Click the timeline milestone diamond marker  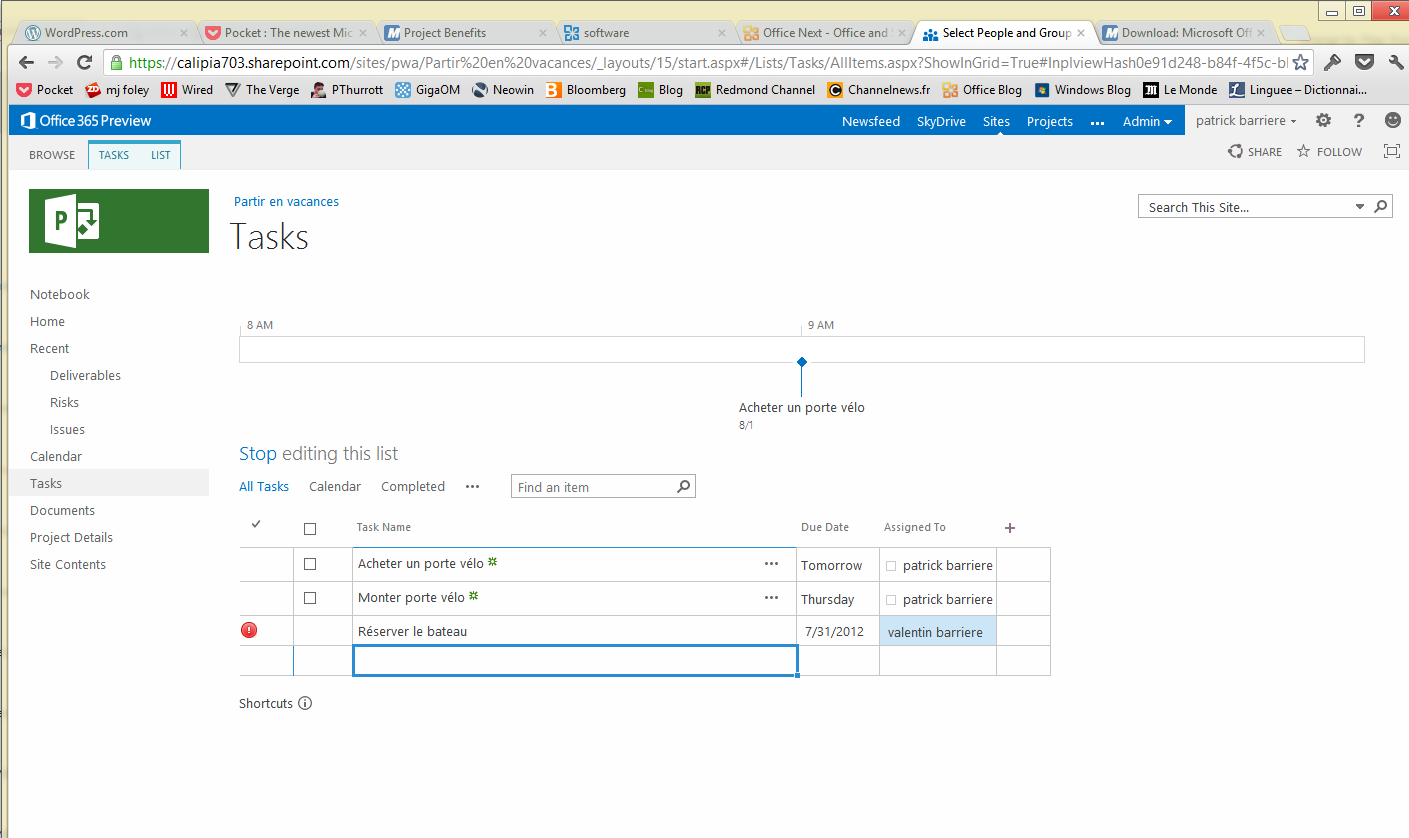coord(802,362)
